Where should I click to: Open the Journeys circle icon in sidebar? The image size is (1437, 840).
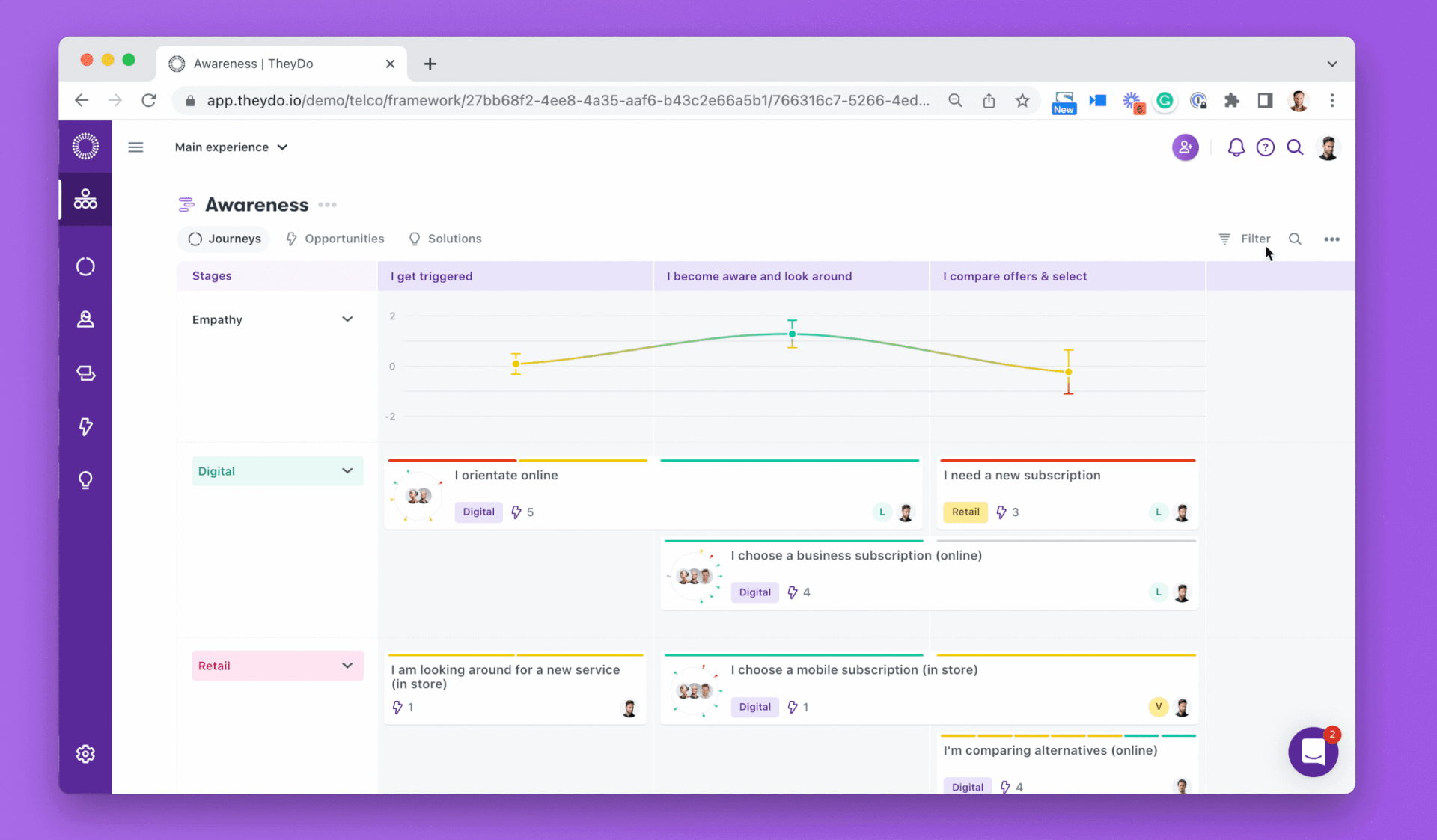[85, 266]
